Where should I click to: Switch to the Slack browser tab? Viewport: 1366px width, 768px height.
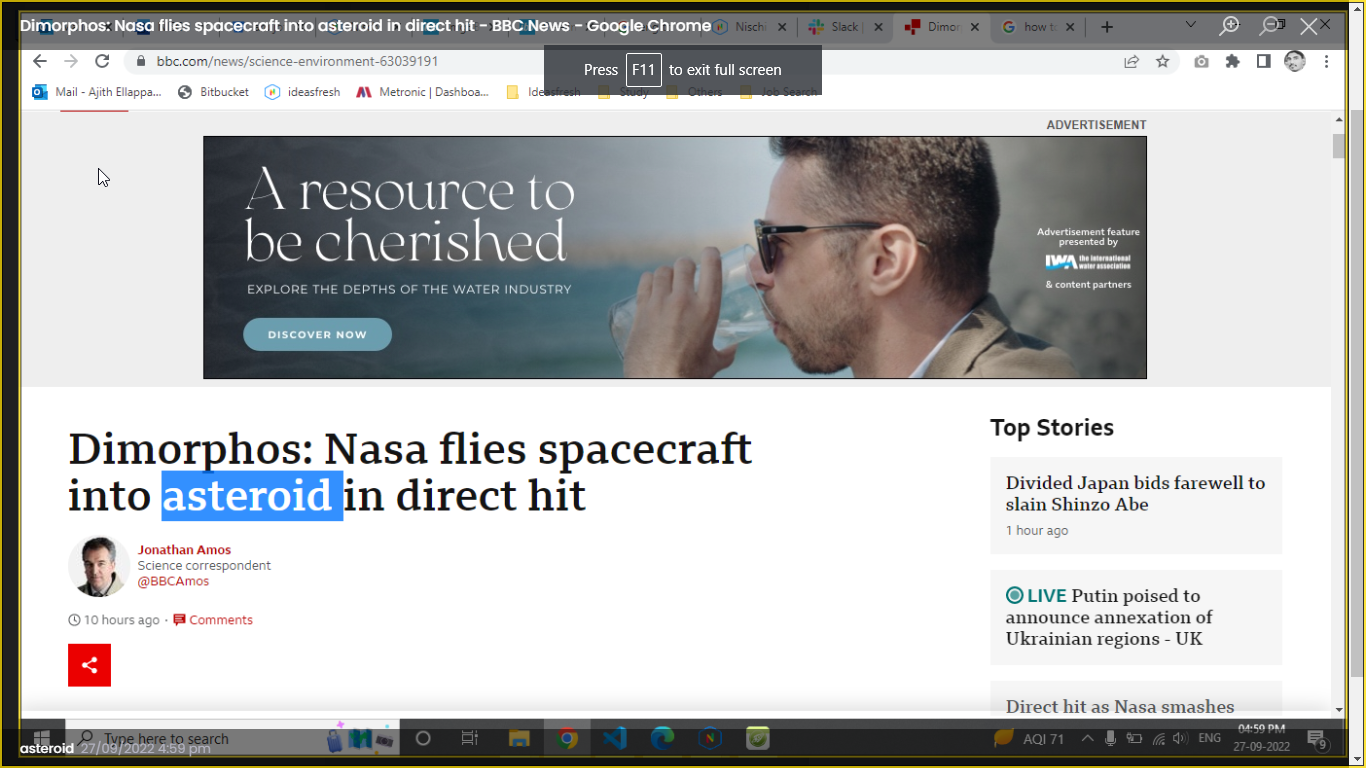click(x=846, y=27)
